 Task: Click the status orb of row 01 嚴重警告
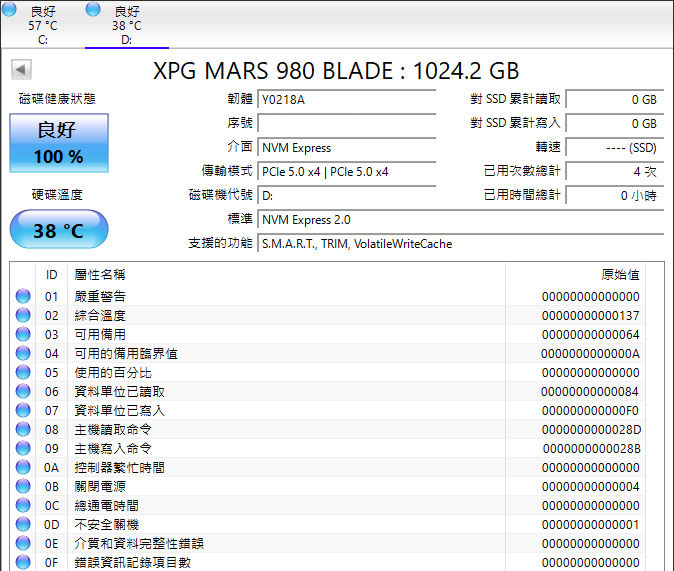tap(23, 296)
